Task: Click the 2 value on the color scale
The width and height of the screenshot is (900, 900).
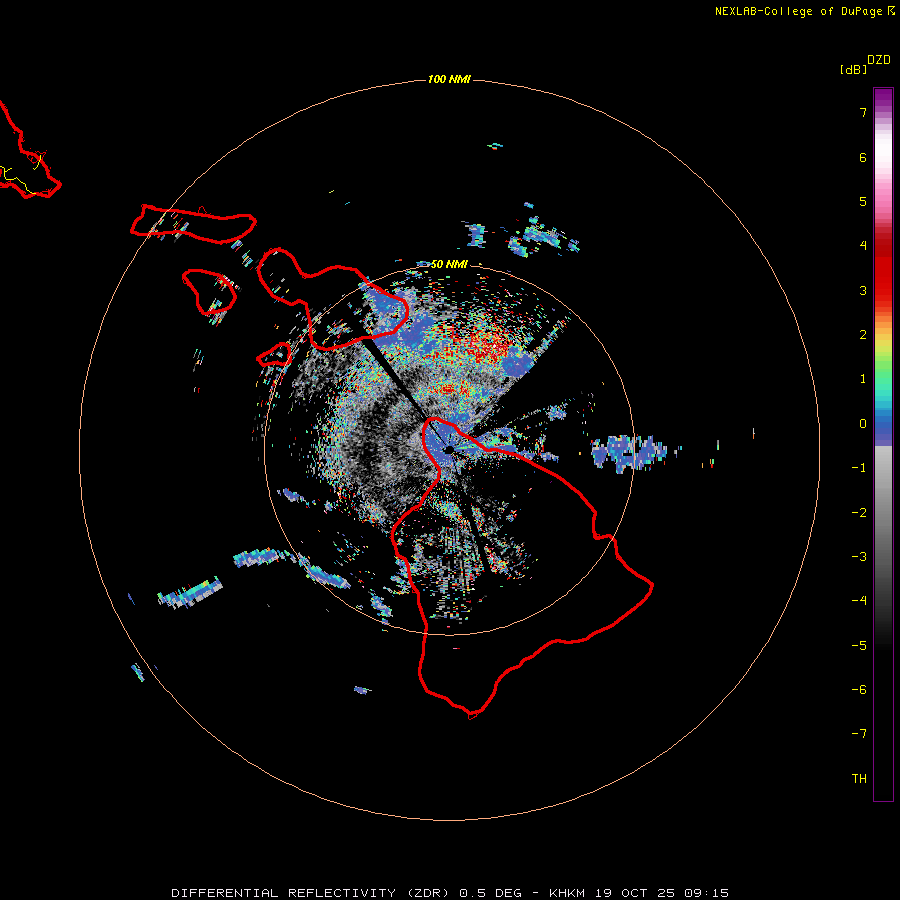Action: point(863,335)
